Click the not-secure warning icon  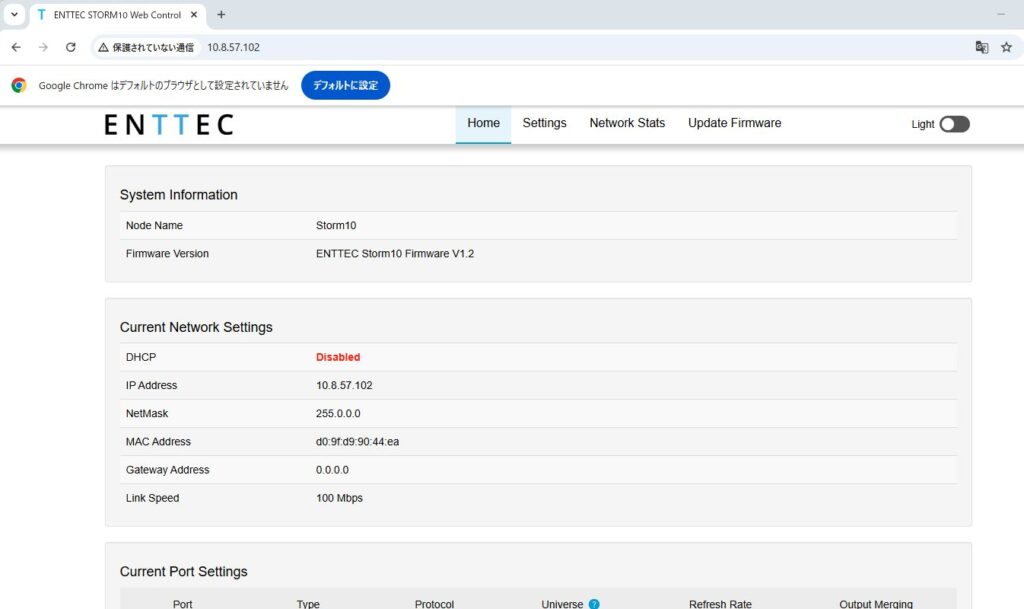[103, 47]
